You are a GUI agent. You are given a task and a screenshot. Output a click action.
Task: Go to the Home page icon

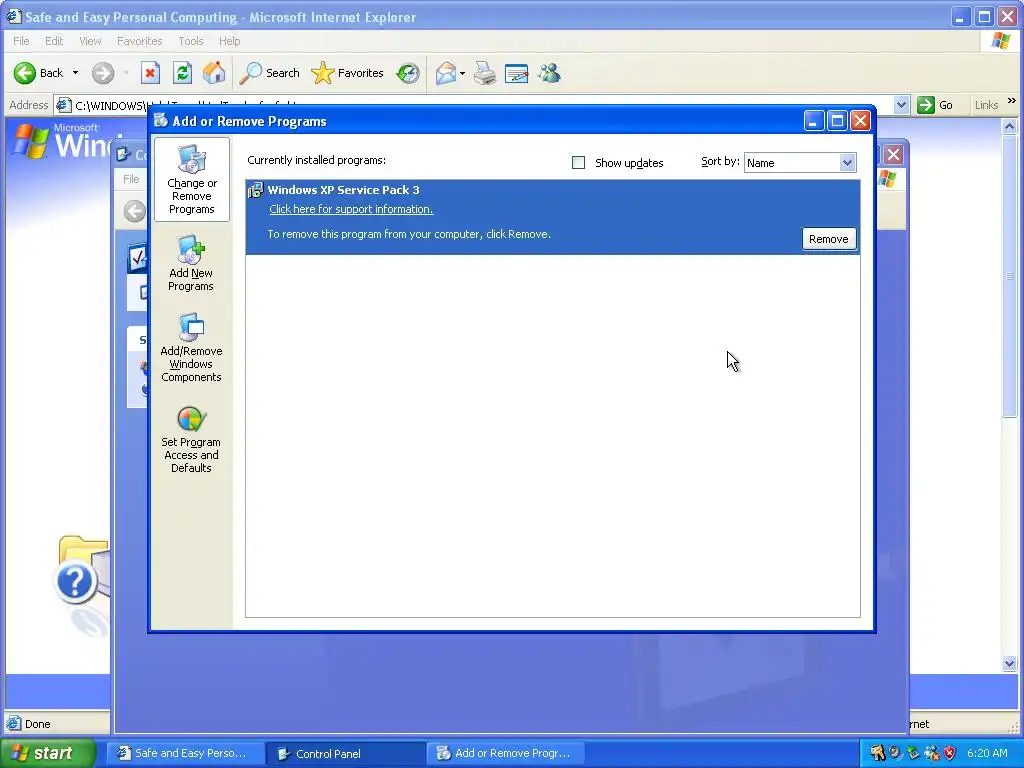tap(214, 73)
